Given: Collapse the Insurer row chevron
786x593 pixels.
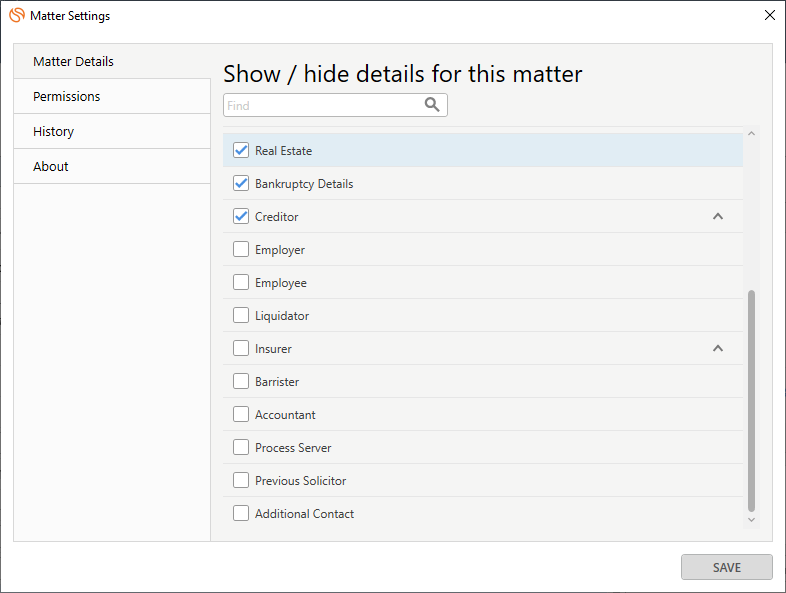Looking at the screenshot, I should tap(718, 348).
